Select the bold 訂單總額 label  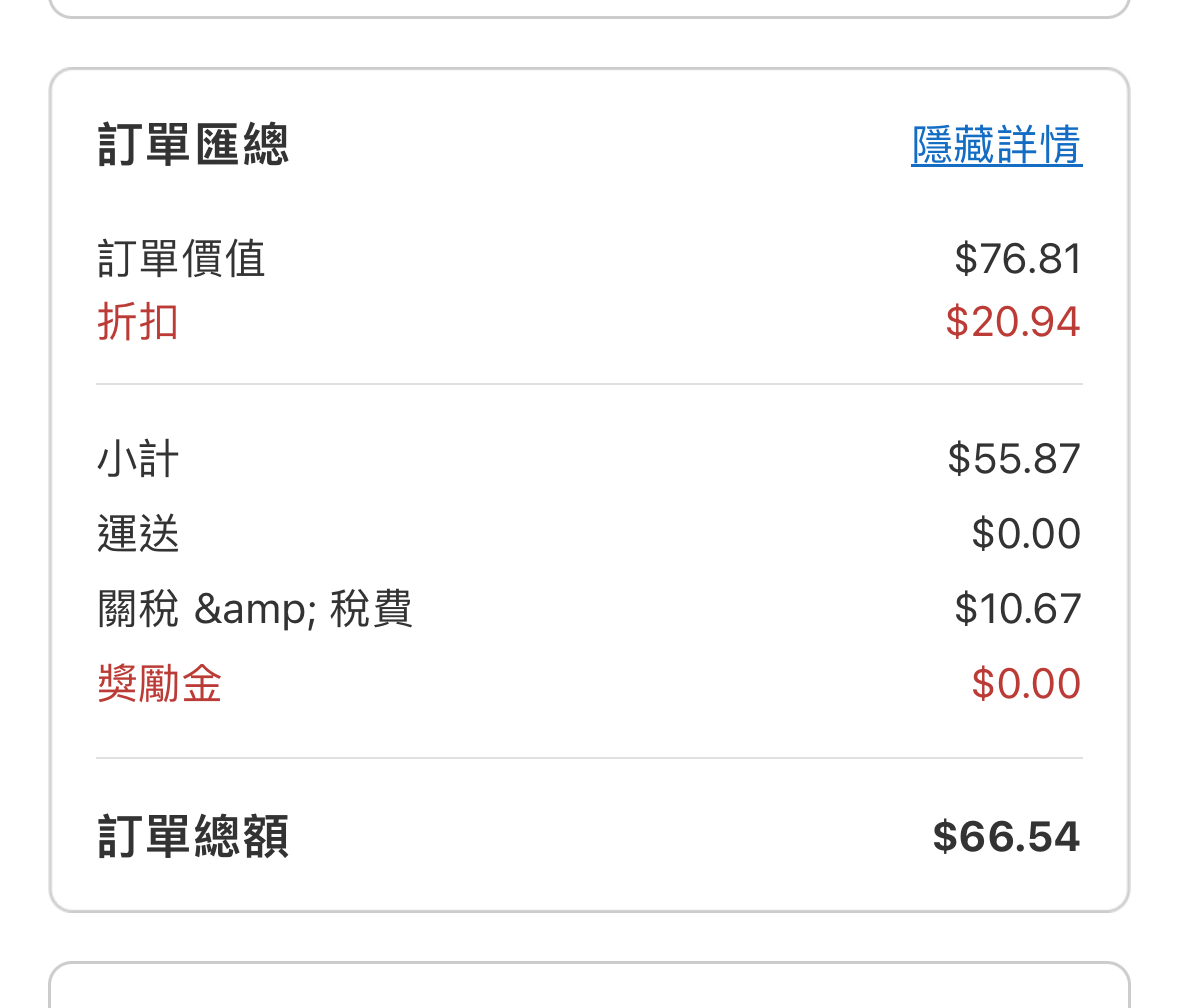point(193,837)
